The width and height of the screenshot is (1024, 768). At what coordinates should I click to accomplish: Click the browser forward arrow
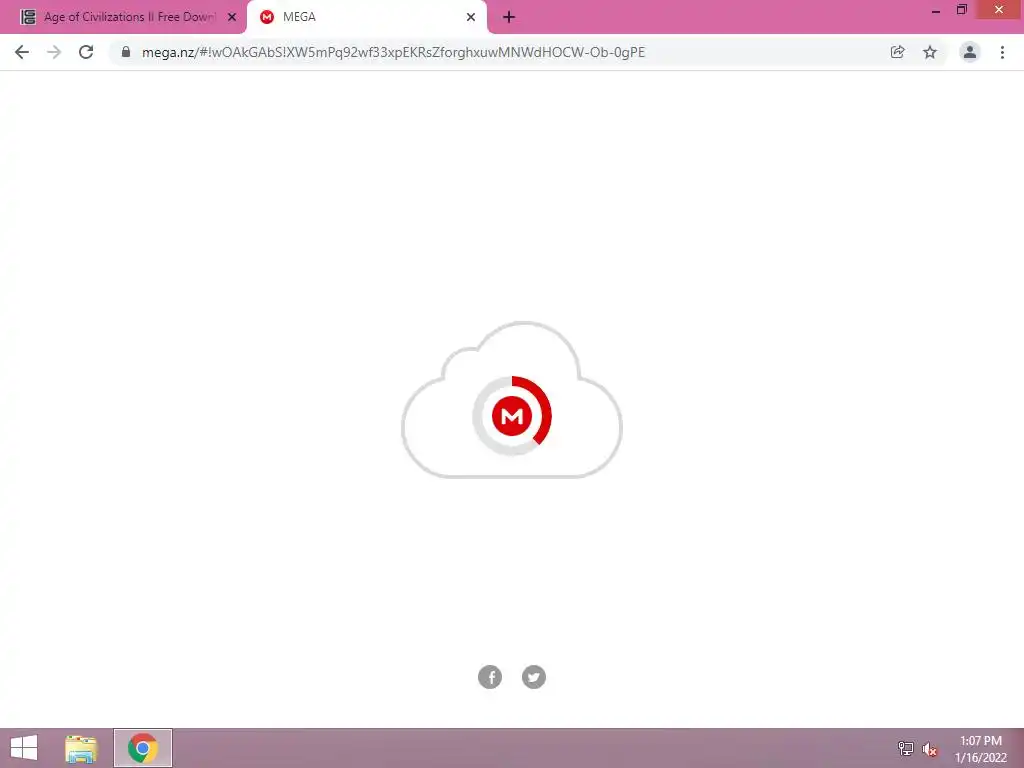[54, 52]
